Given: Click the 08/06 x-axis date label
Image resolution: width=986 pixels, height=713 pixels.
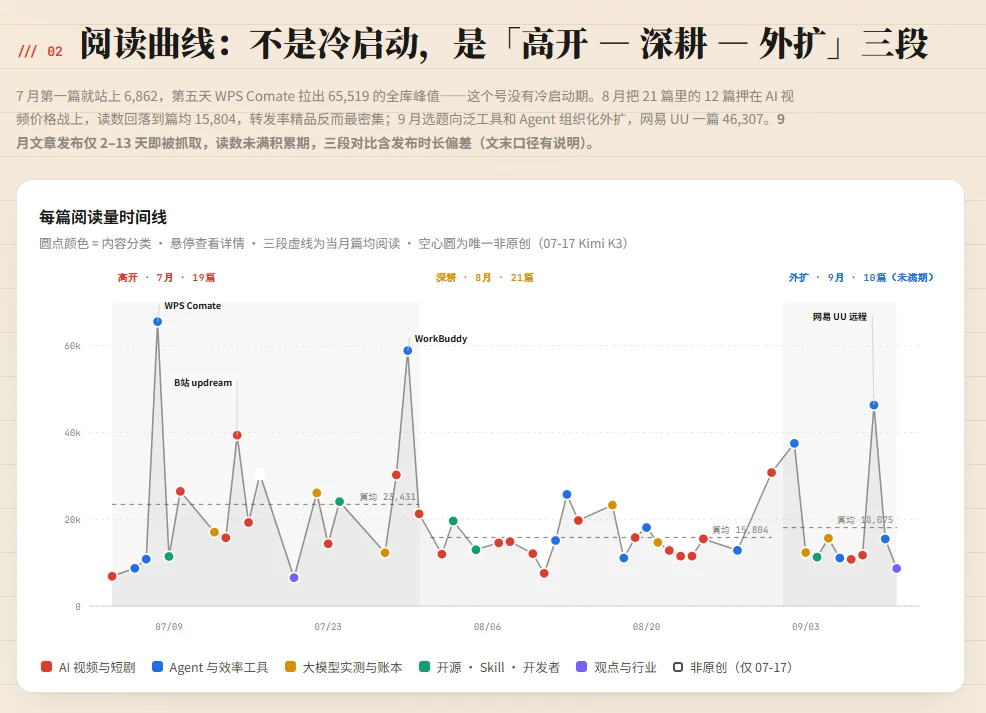Looking at the screenshot, I should (487, 626).
